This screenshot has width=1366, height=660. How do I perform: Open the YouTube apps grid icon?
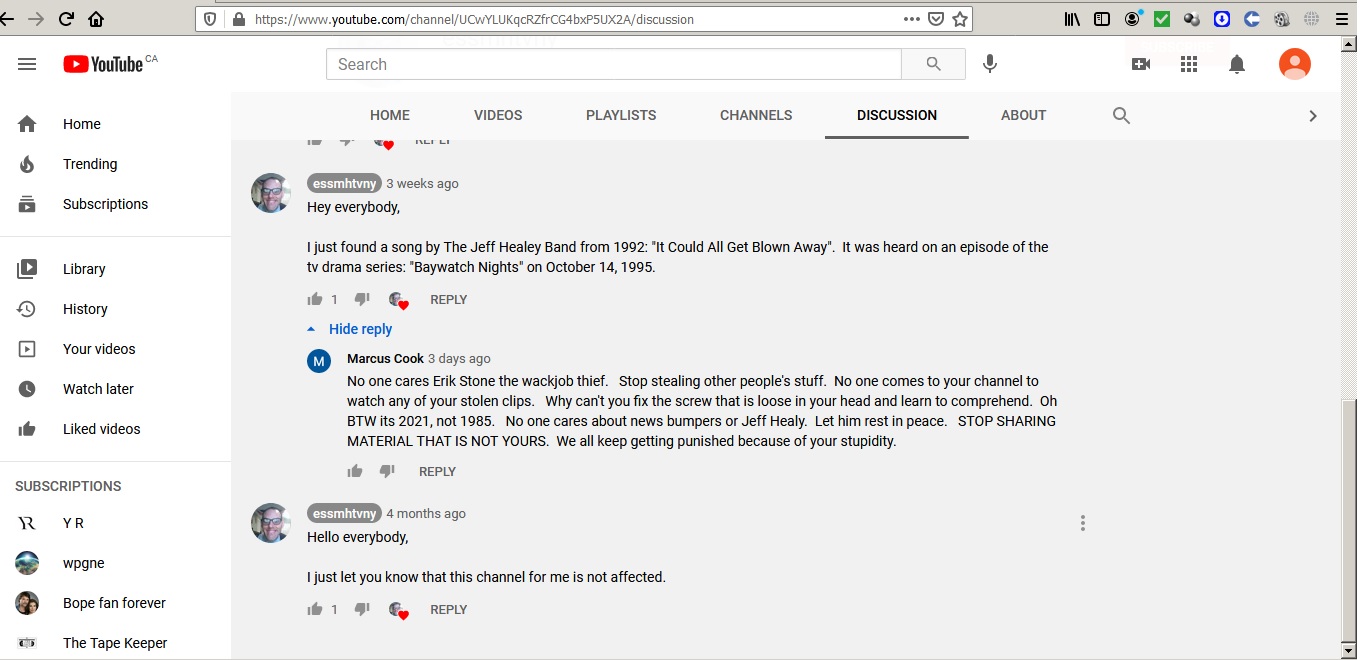pos(1189,64)
